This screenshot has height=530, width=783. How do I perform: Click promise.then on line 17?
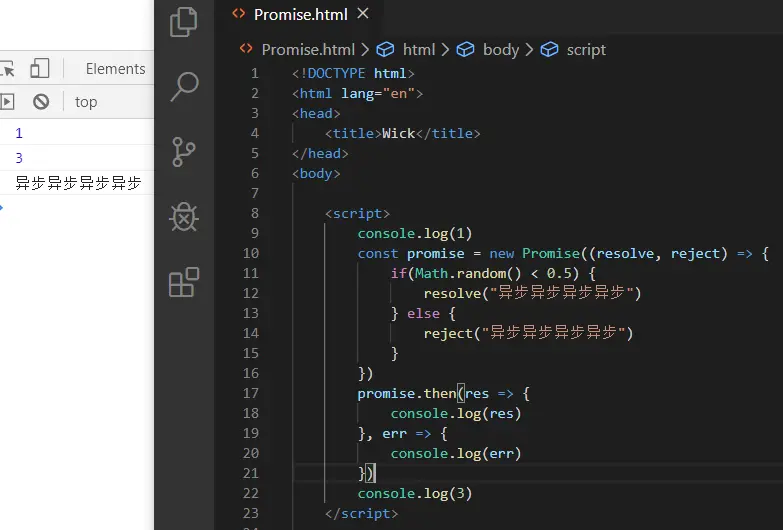[x=406, y=393]
